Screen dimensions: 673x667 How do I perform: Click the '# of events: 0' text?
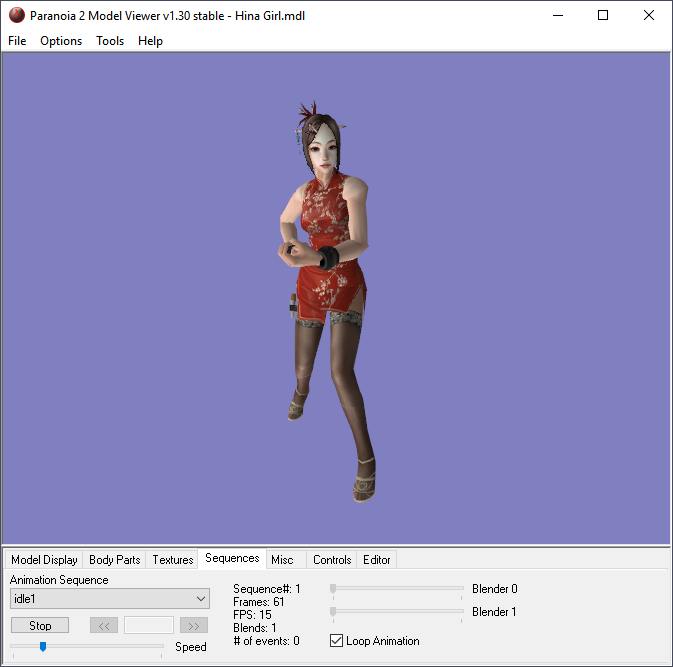266,641
